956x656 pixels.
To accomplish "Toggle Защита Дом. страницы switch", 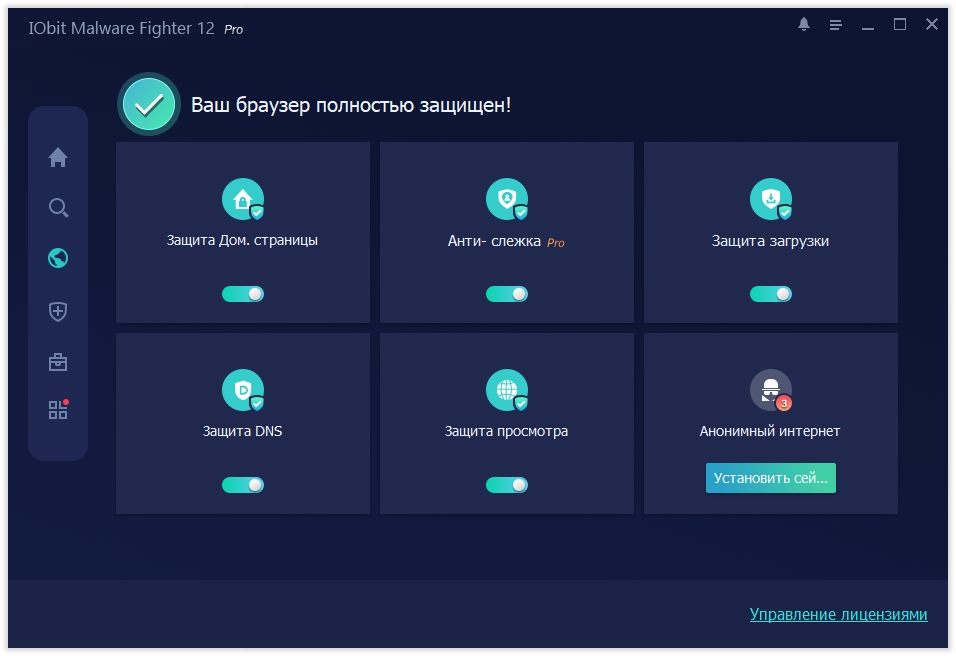I will (x=243, y=294).
